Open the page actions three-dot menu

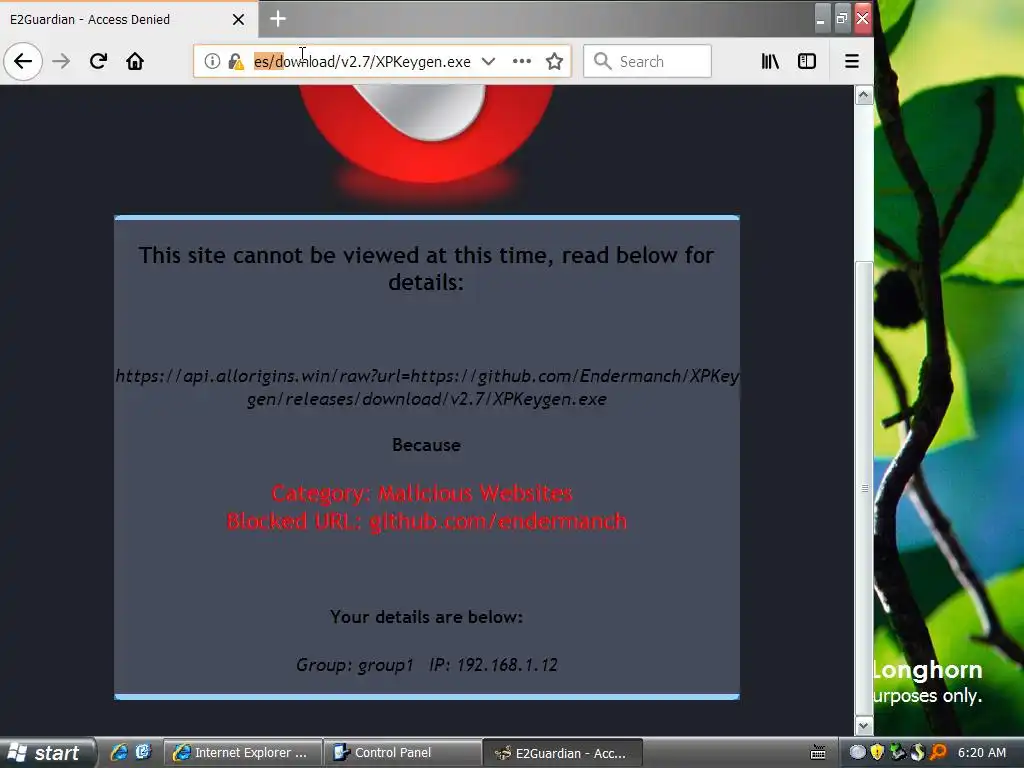(522, 61)
